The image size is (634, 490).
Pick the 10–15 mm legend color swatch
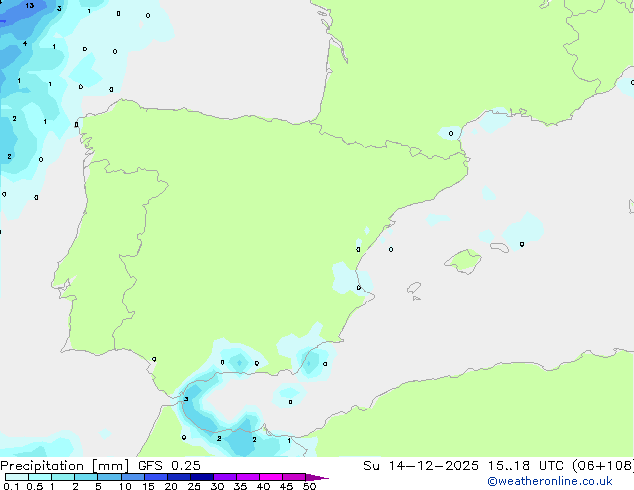[133, 477]
